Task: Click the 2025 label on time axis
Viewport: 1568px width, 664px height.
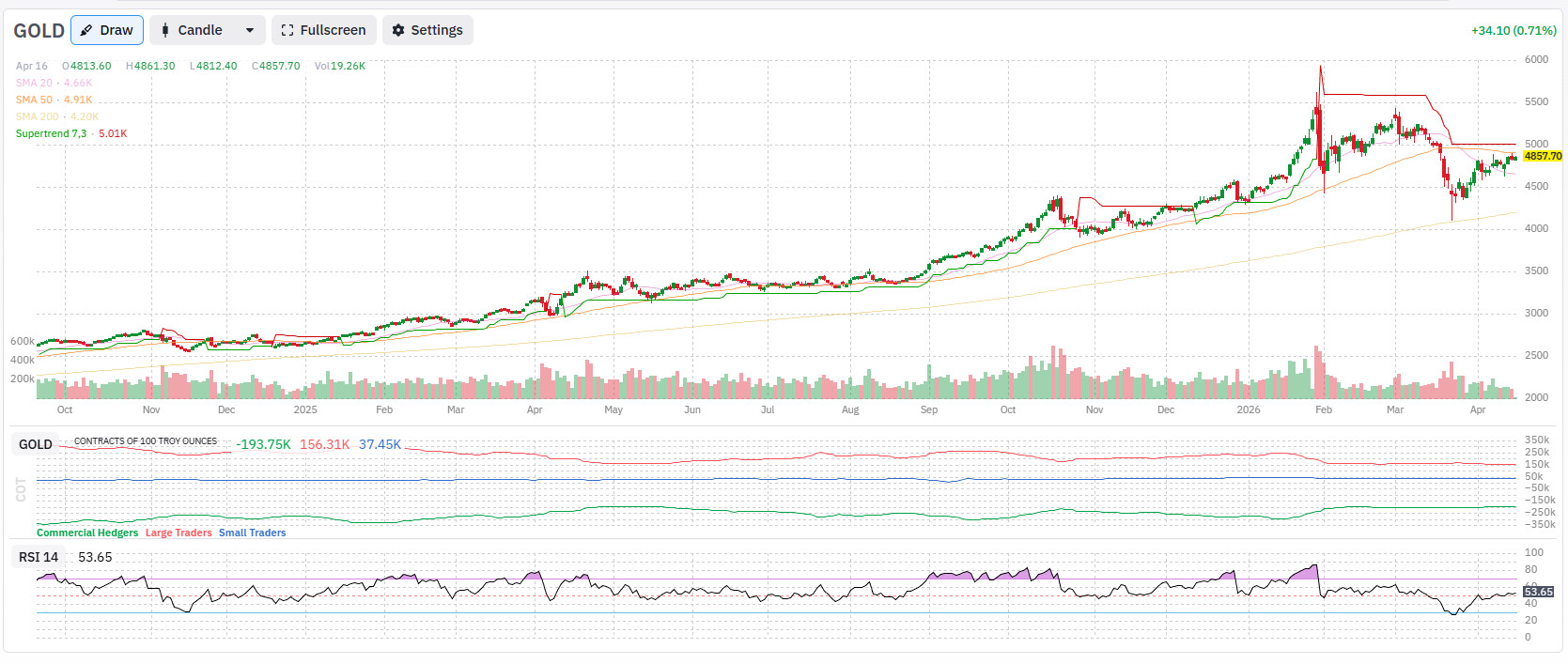Action: (305, 409)
